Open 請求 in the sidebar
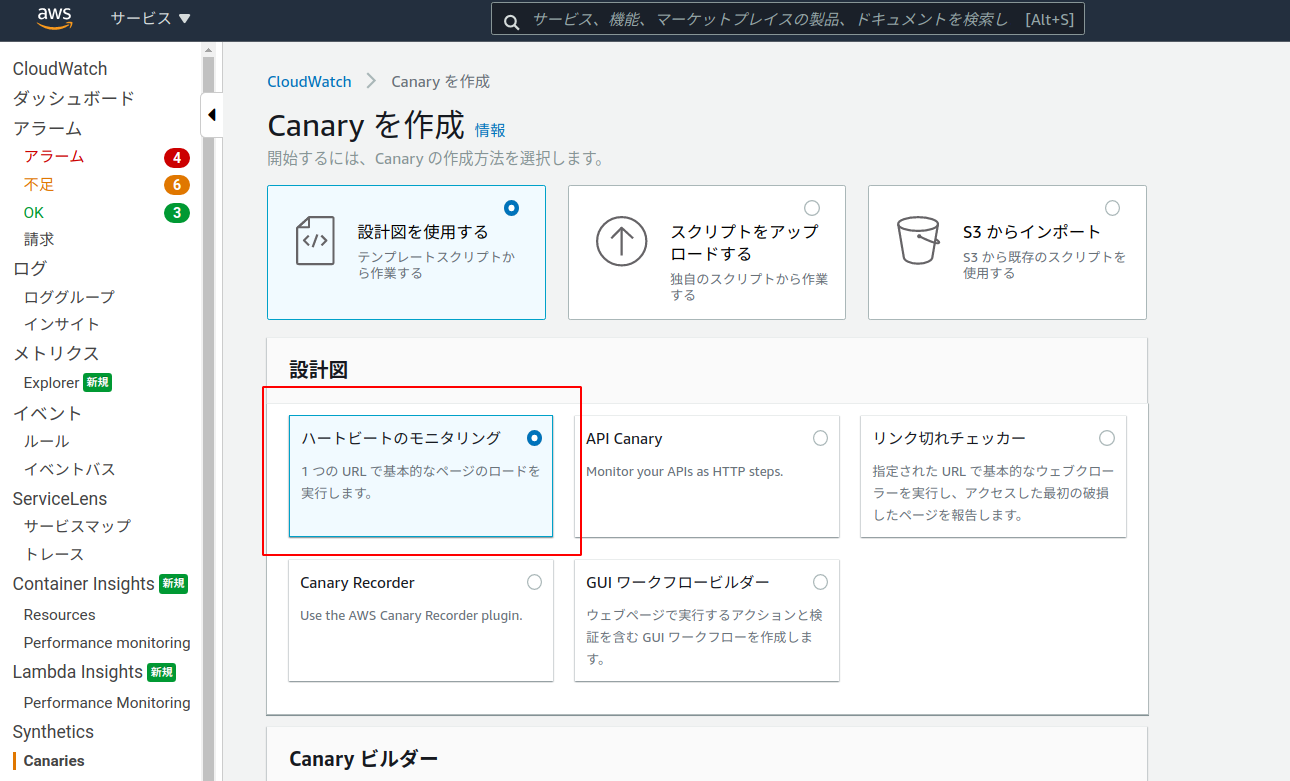This screenshot has height=781, width=1290. (39, 240)
